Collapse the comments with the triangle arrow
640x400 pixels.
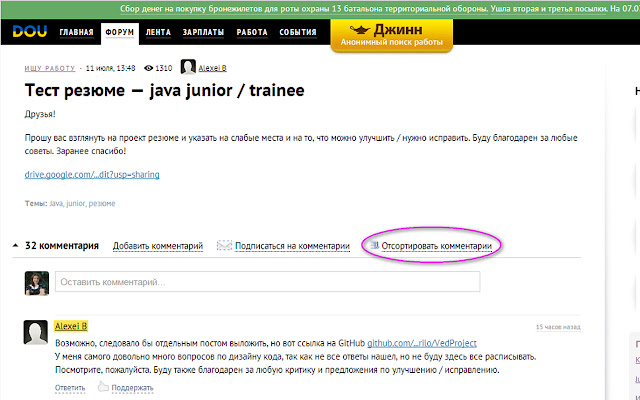point(16,246)
